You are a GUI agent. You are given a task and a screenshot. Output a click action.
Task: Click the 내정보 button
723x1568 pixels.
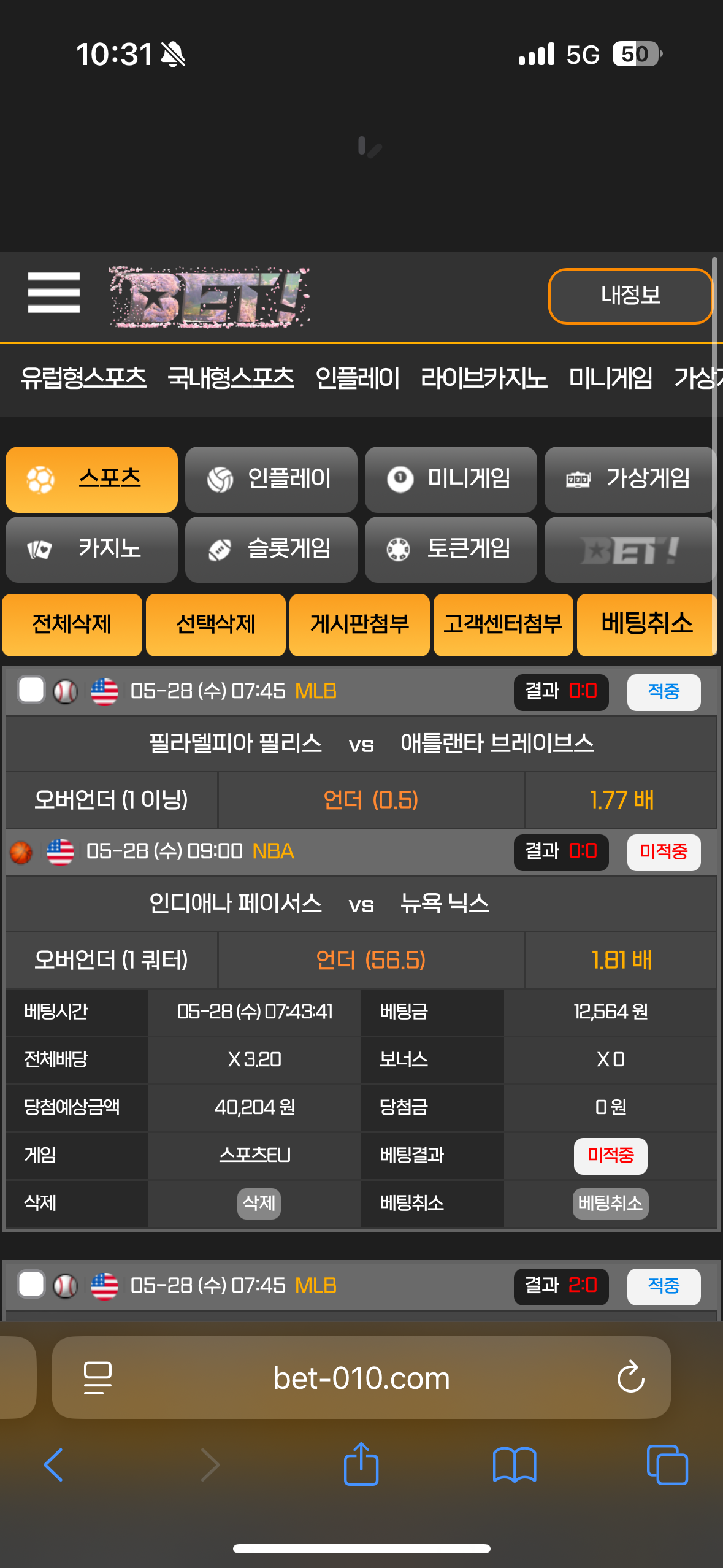pos(630,296)
